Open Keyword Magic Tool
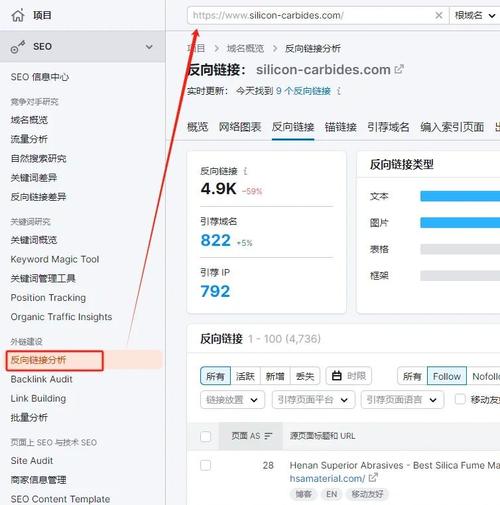 pos(55,259)
